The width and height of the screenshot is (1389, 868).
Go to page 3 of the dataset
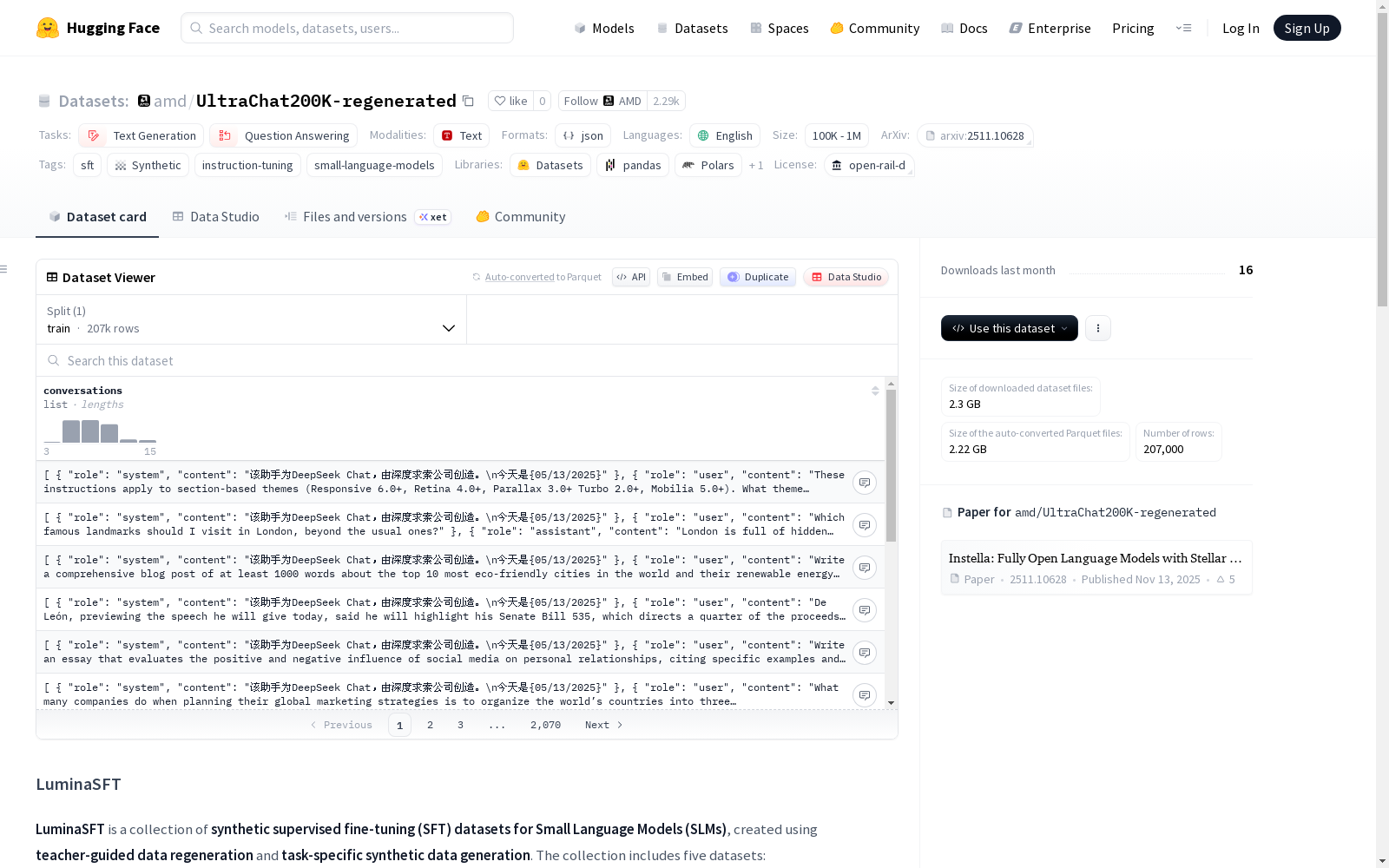coord(460,725)
